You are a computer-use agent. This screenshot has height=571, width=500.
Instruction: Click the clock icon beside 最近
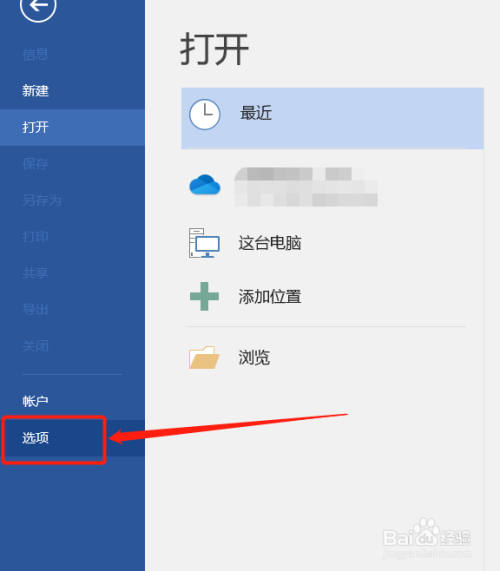[205, 114]
